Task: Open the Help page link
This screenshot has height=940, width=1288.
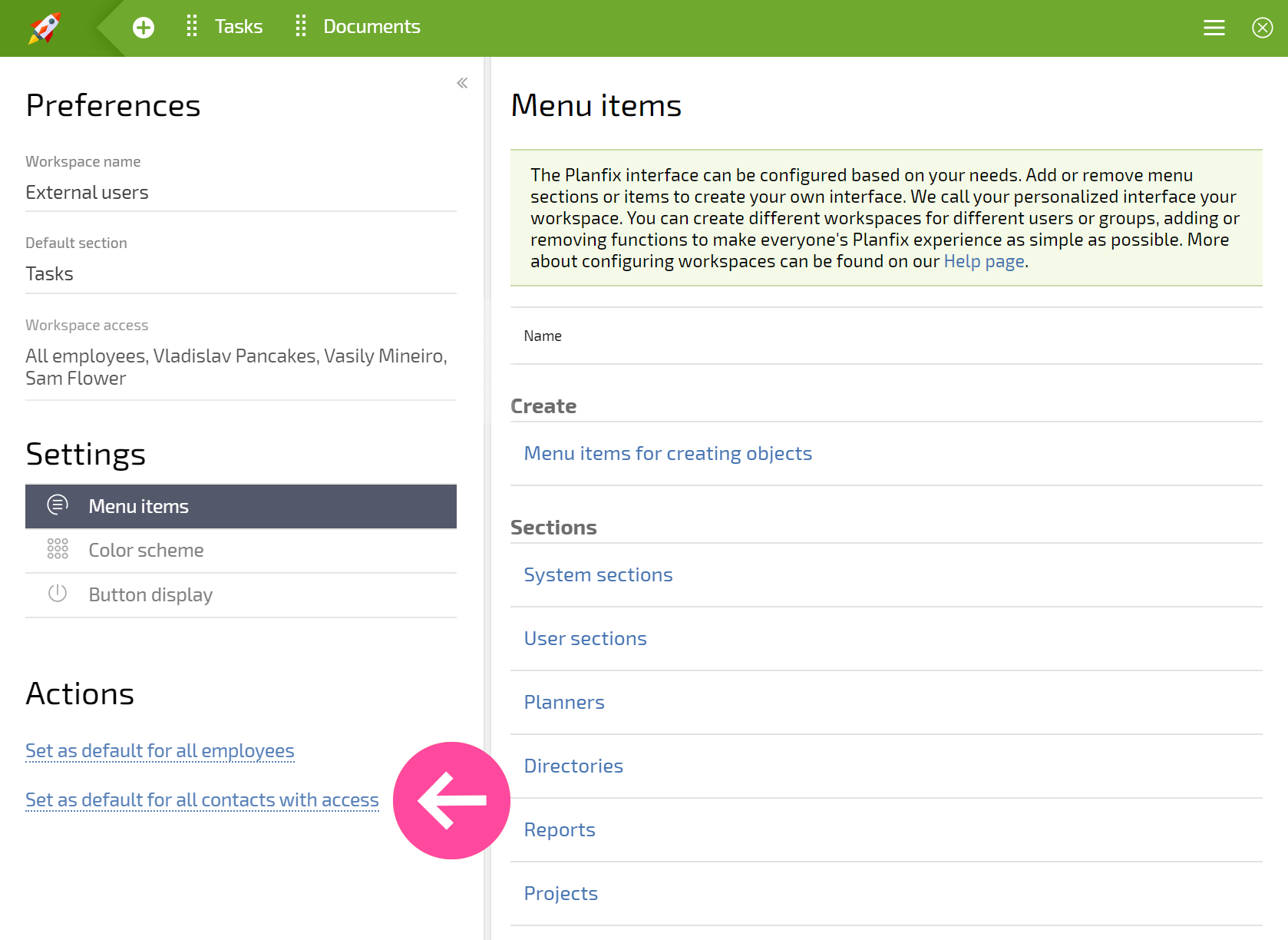Action: point(984,261)
